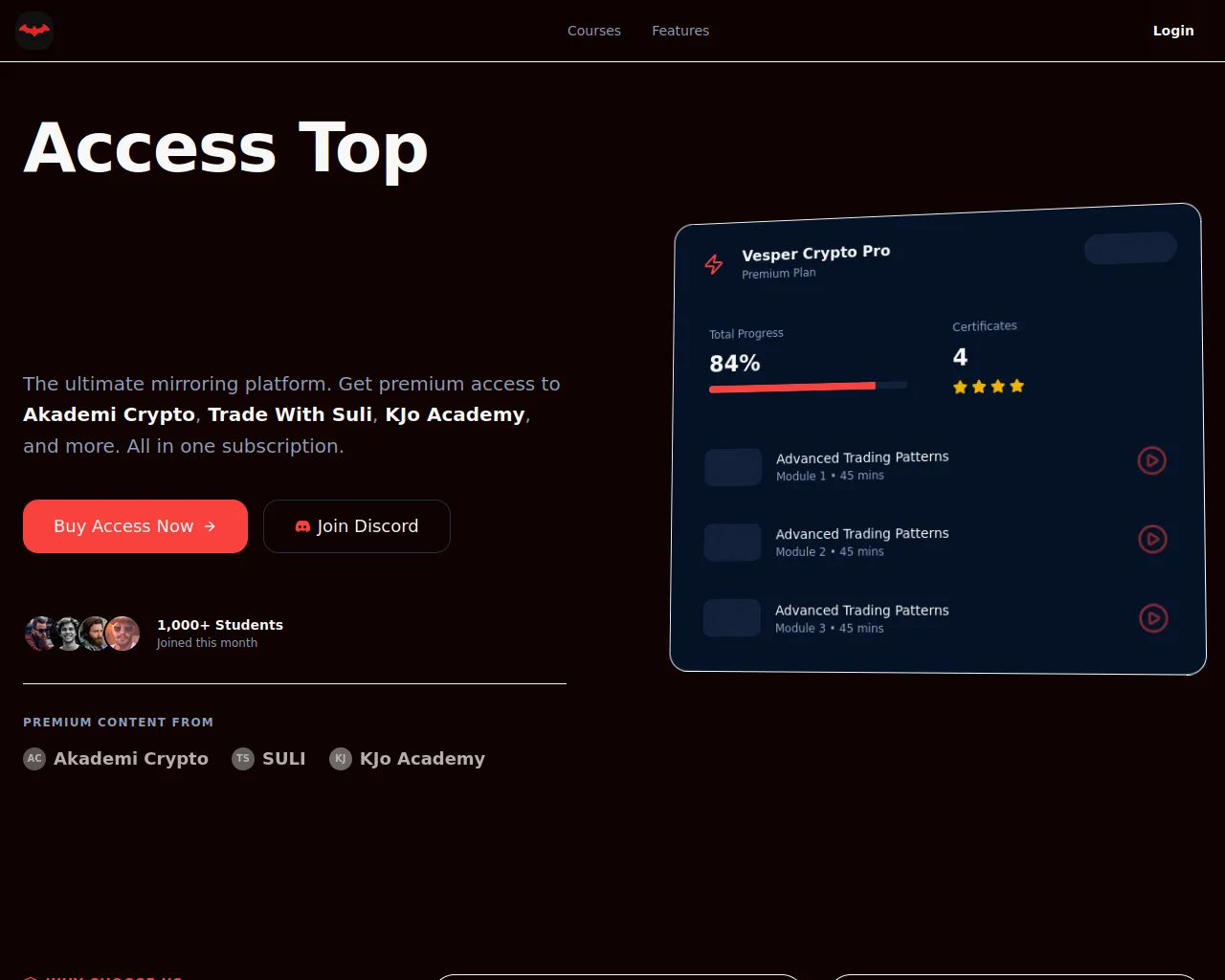
Task: Click the PREMIUM CONTENT FROM heading
Action: [x=119, y=723]
